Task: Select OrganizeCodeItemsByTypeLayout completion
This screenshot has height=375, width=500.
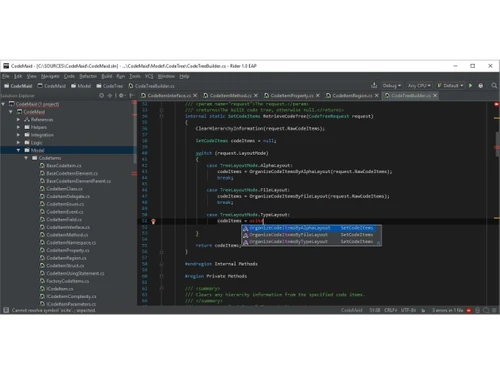Action: (x=308, y=241)
